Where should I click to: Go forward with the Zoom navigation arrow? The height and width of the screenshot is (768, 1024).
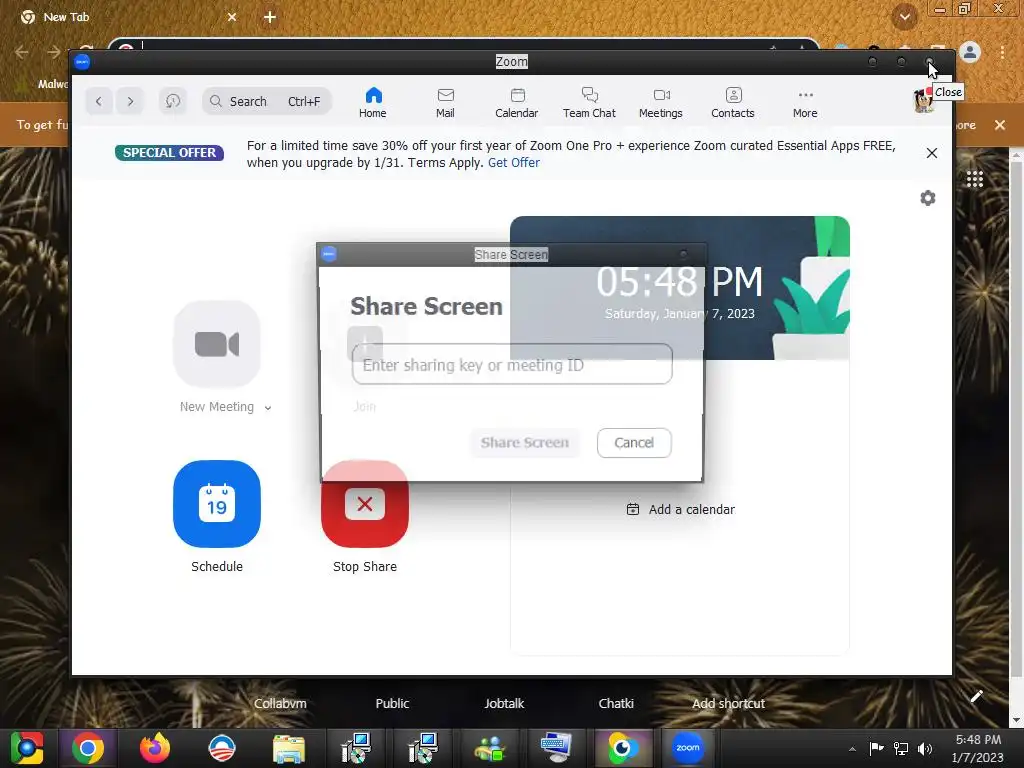click(130, 101)
